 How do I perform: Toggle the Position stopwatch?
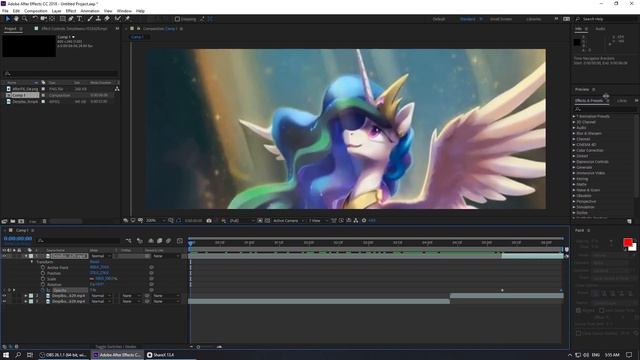tap(43, 273)
